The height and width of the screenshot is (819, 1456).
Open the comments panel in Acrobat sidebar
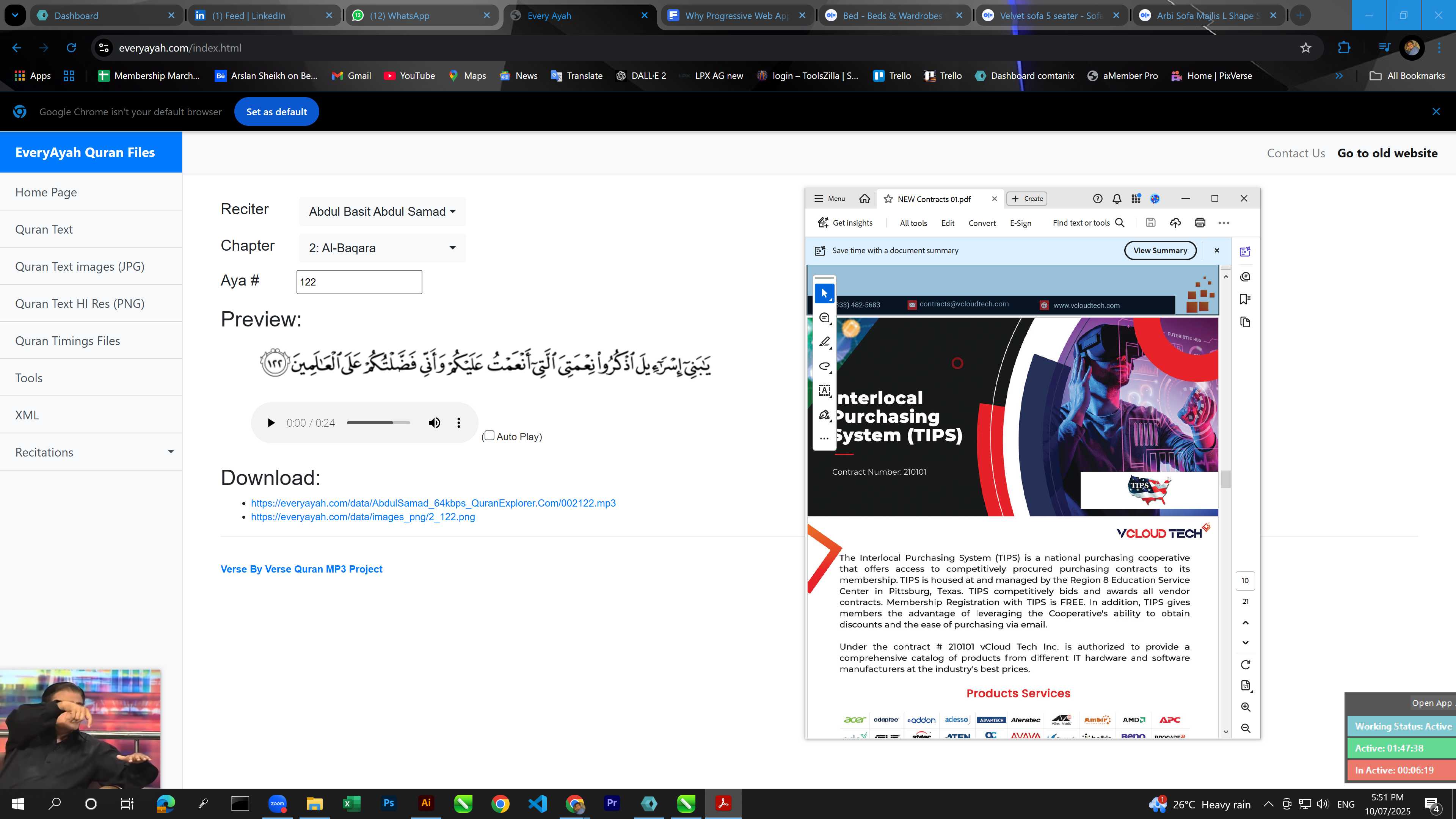pos(1245,276)
